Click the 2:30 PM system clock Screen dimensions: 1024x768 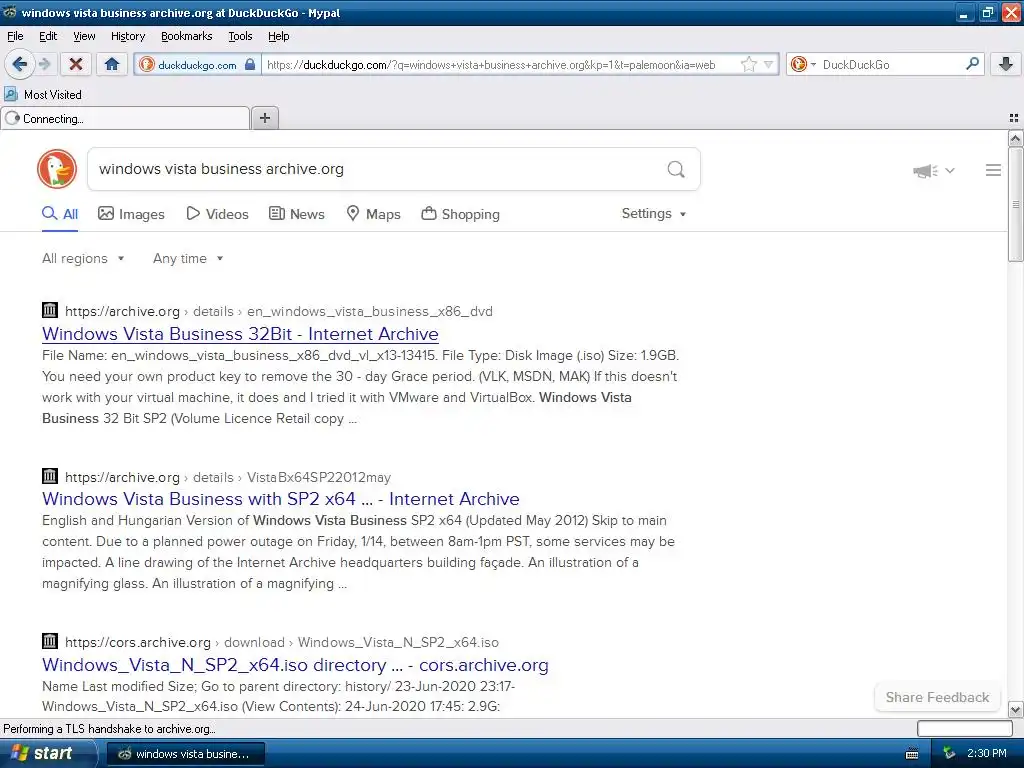(x=986, y=753)
